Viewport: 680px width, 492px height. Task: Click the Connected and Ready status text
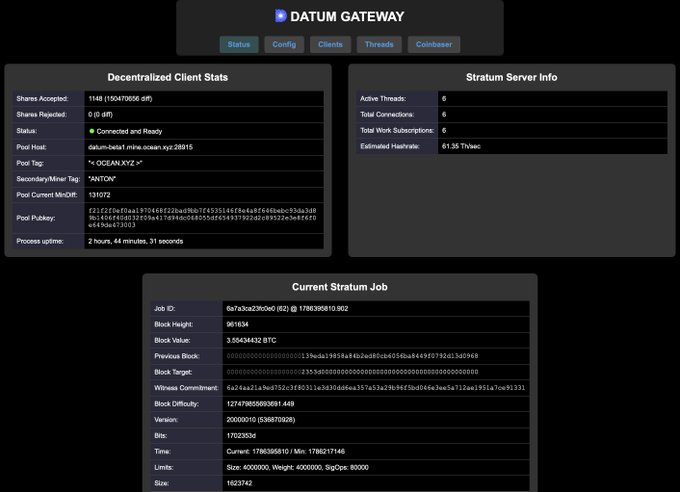129,131
